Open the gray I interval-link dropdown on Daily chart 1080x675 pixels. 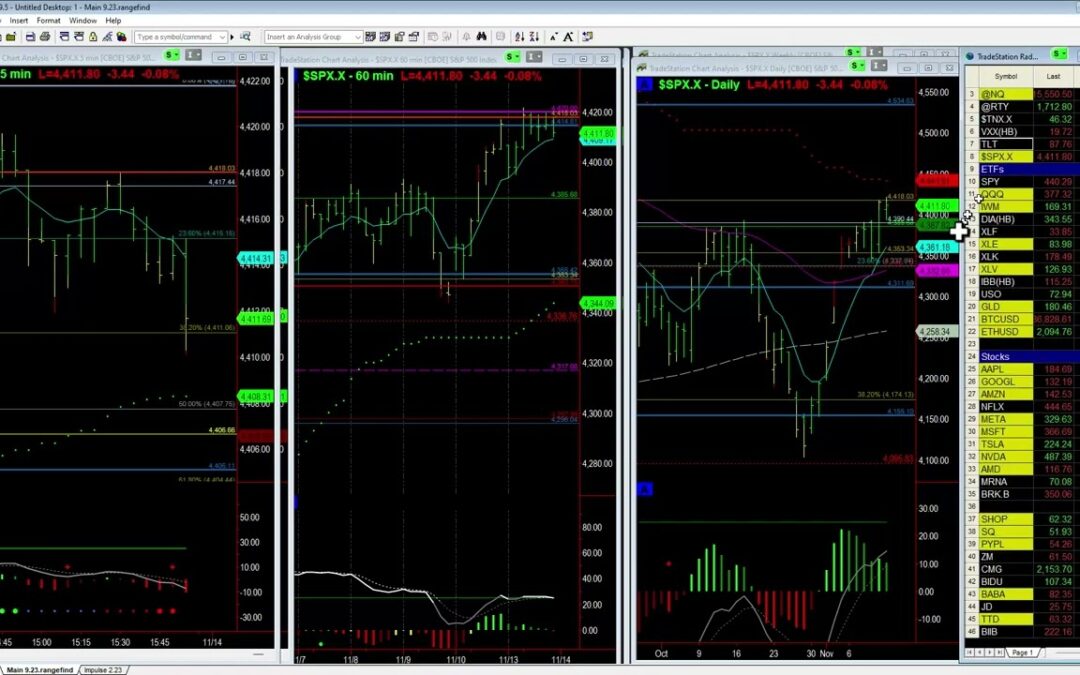point(879,65)
